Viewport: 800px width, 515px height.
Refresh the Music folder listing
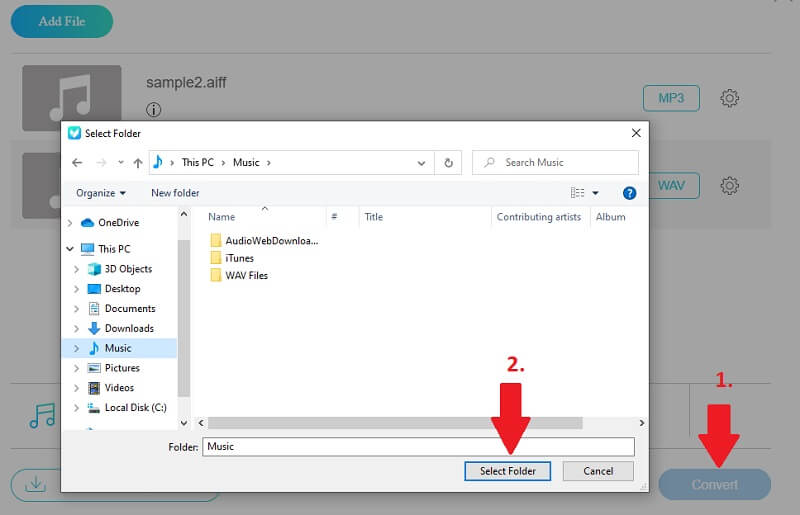pos(449,163)
